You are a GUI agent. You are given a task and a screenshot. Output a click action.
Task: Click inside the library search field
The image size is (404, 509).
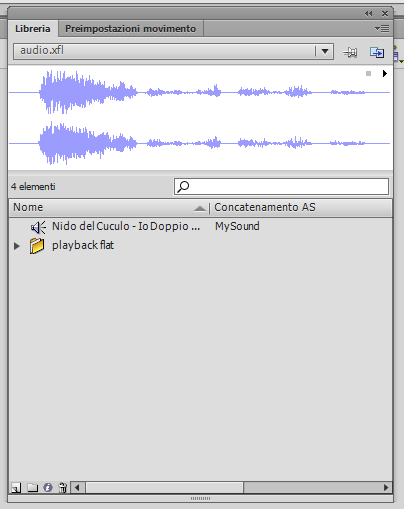click(281, 186)
